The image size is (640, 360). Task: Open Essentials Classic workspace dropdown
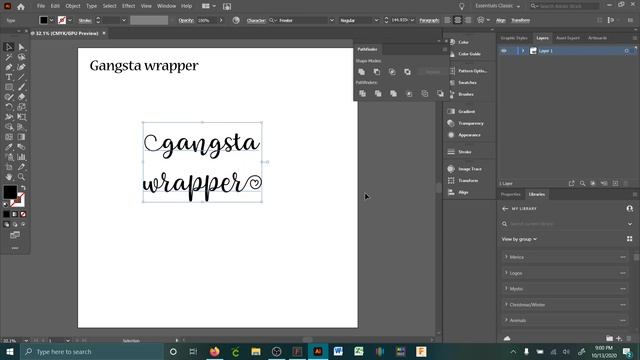pyautogui.click(x=498, y=6)
